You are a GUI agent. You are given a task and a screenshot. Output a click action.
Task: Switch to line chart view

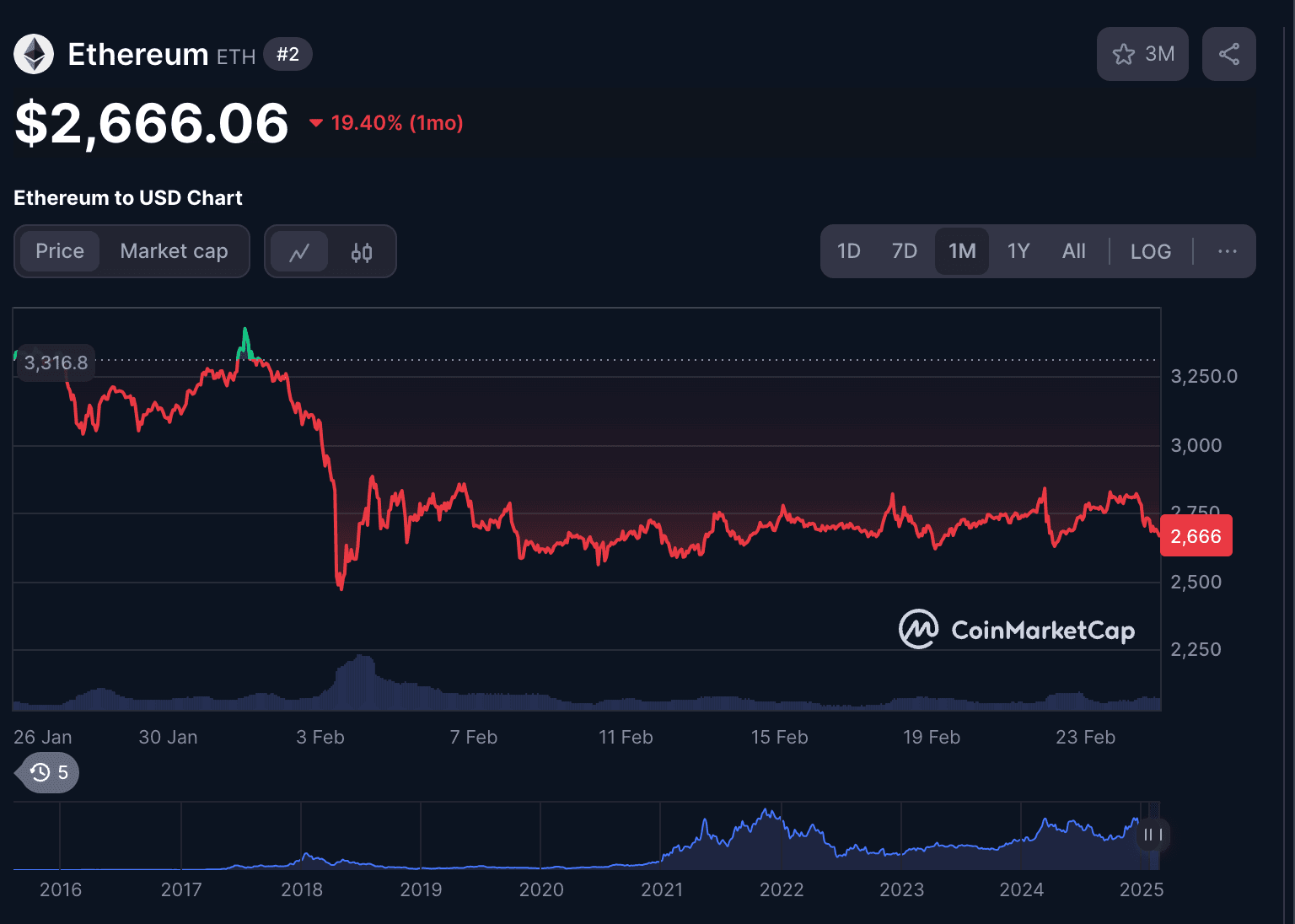point(299,252)
